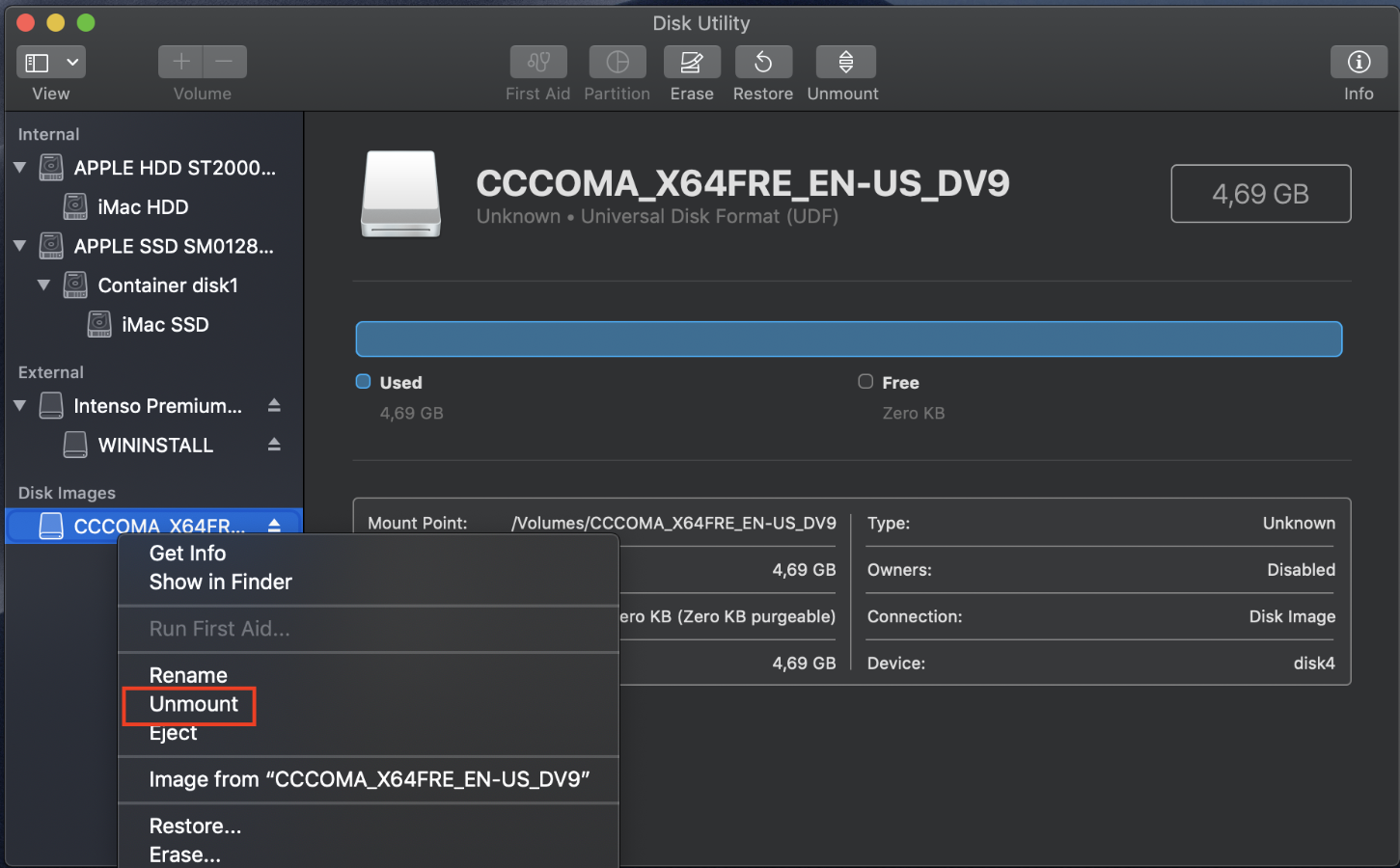Viewport: 1400px width, 868px height.
Task: Collapse the Intenso Premium drive tree
Action: click(19, 406)
